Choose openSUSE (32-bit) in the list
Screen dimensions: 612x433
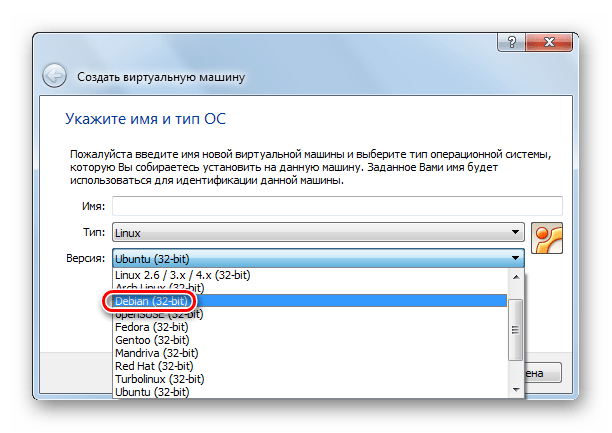160,313
